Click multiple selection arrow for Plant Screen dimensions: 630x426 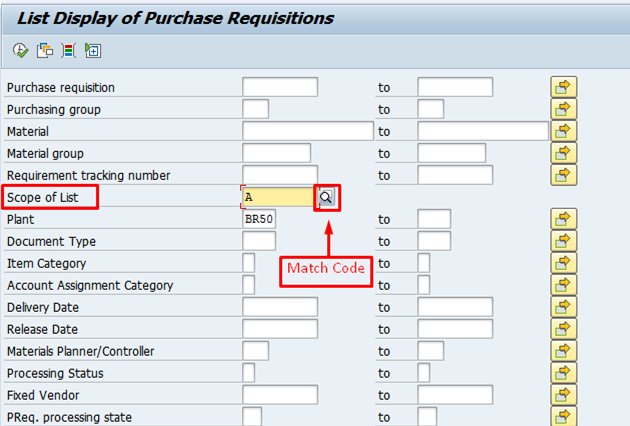[564, 219]
